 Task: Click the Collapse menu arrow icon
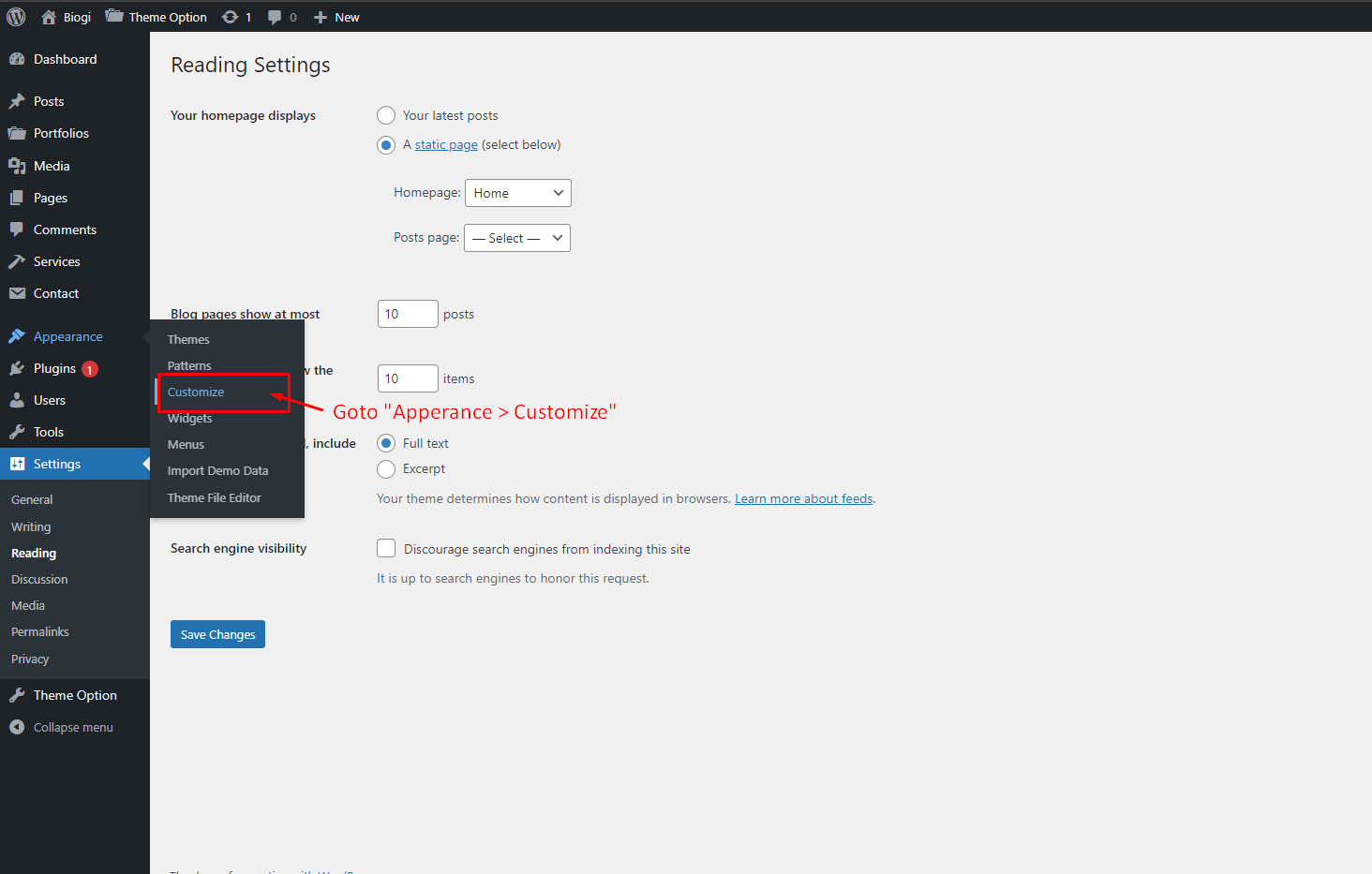pos(17,727)
